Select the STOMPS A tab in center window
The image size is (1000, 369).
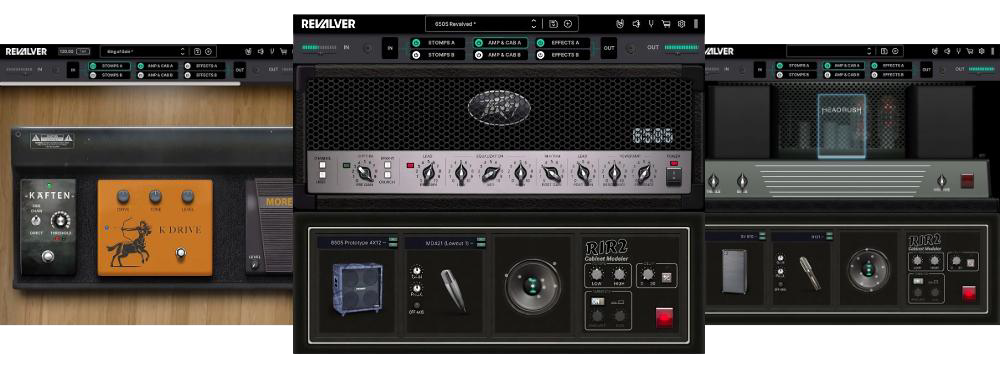pyautogui.click(x=438, y=43)
